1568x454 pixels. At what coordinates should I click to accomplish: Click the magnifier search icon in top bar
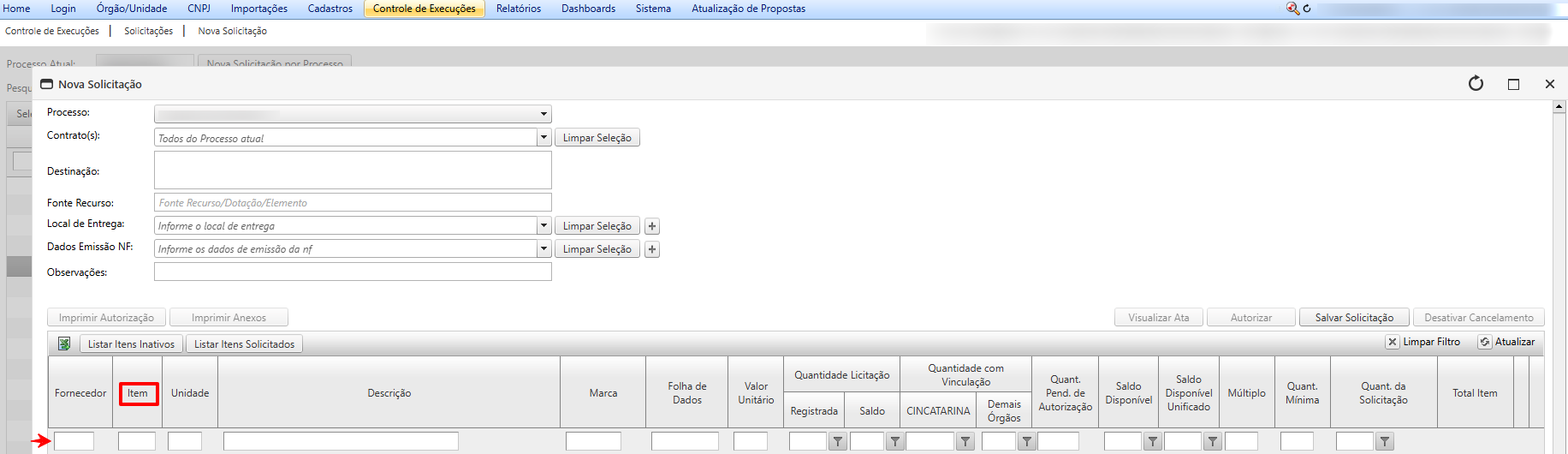1292,9
